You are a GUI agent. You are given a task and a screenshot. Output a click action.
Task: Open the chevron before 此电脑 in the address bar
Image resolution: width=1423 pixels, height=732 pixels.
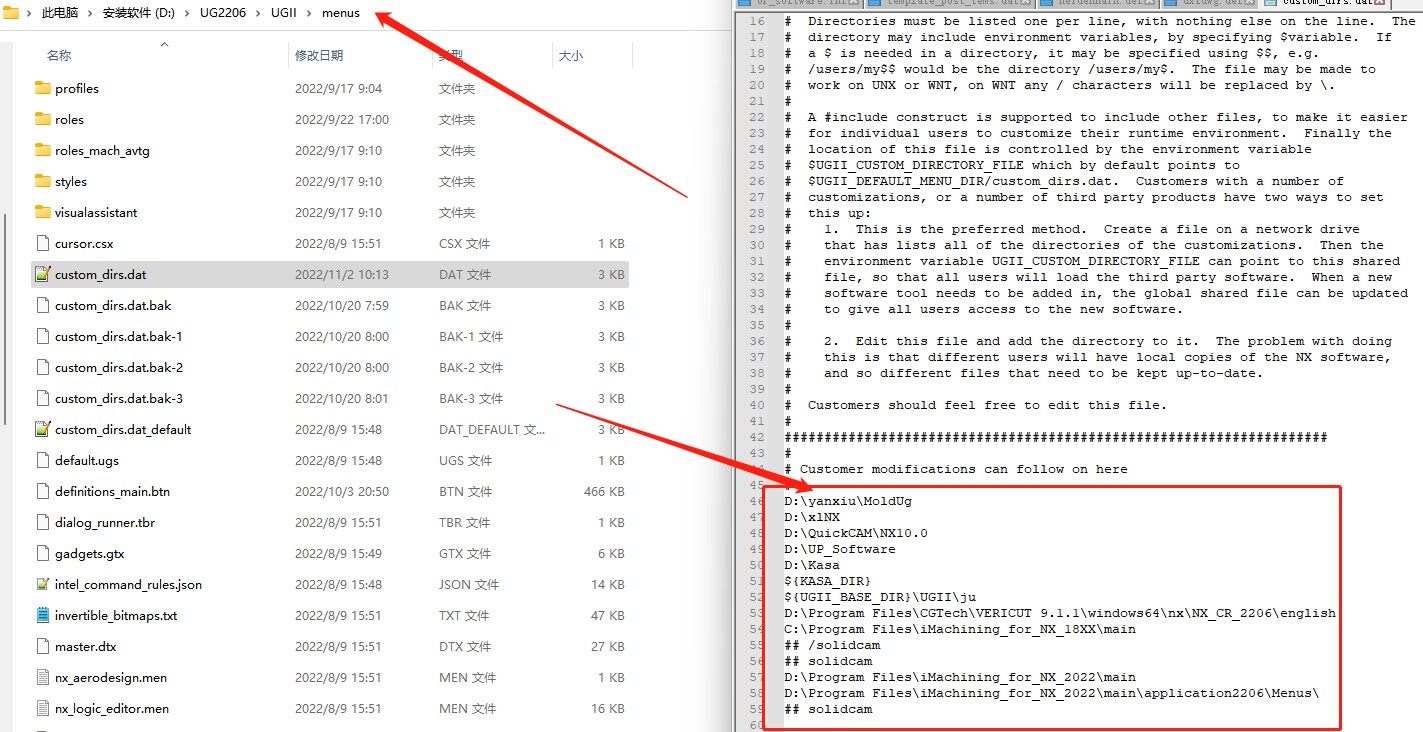(x=29, y=13)
